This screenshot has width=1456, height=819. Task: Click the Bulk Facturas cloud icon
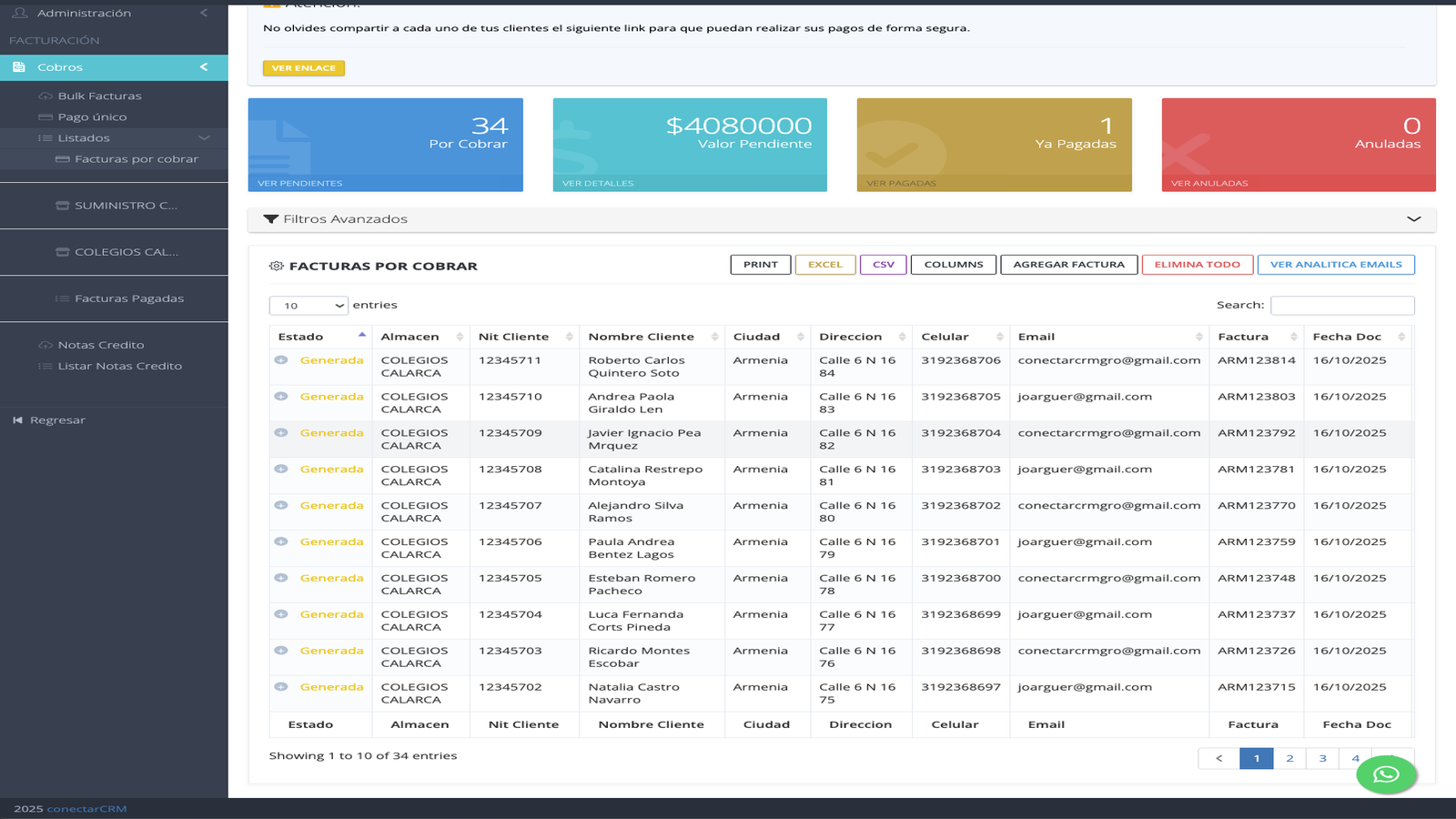click(45, 96)
